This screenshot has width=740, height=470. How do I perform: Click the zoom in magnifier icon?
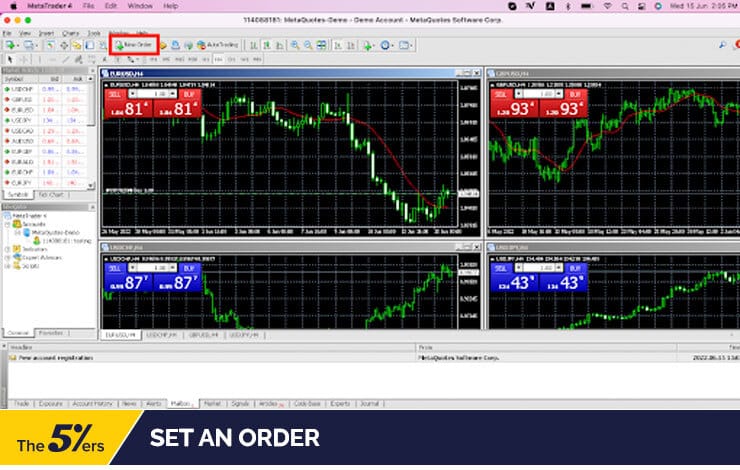click(x=295, y=45)
